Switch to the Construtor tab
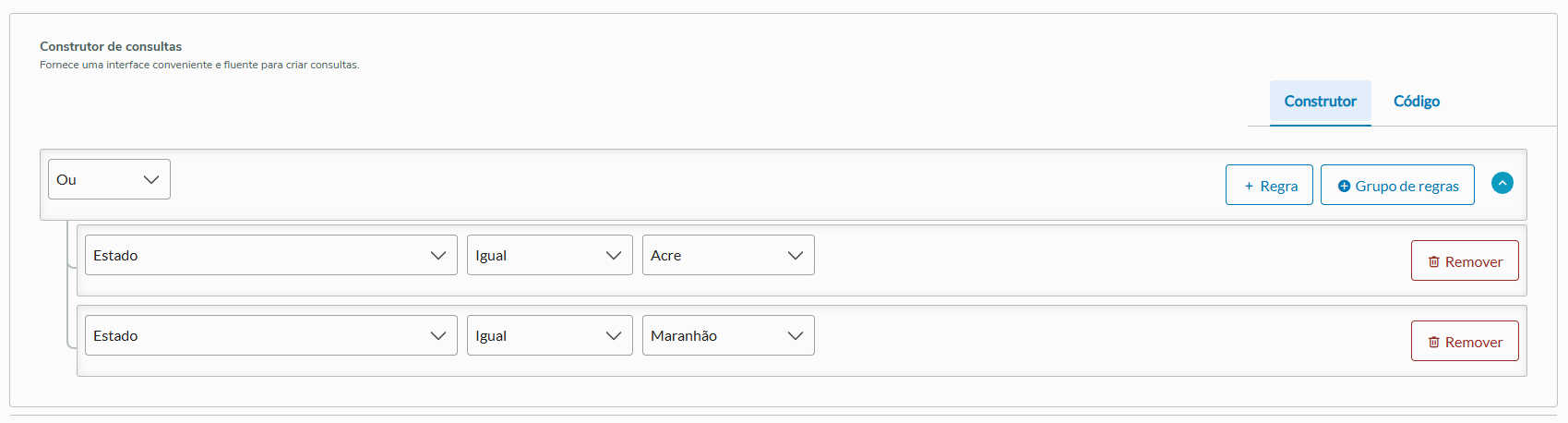This screenshot has height=423, width=1568. point(1320,102)
